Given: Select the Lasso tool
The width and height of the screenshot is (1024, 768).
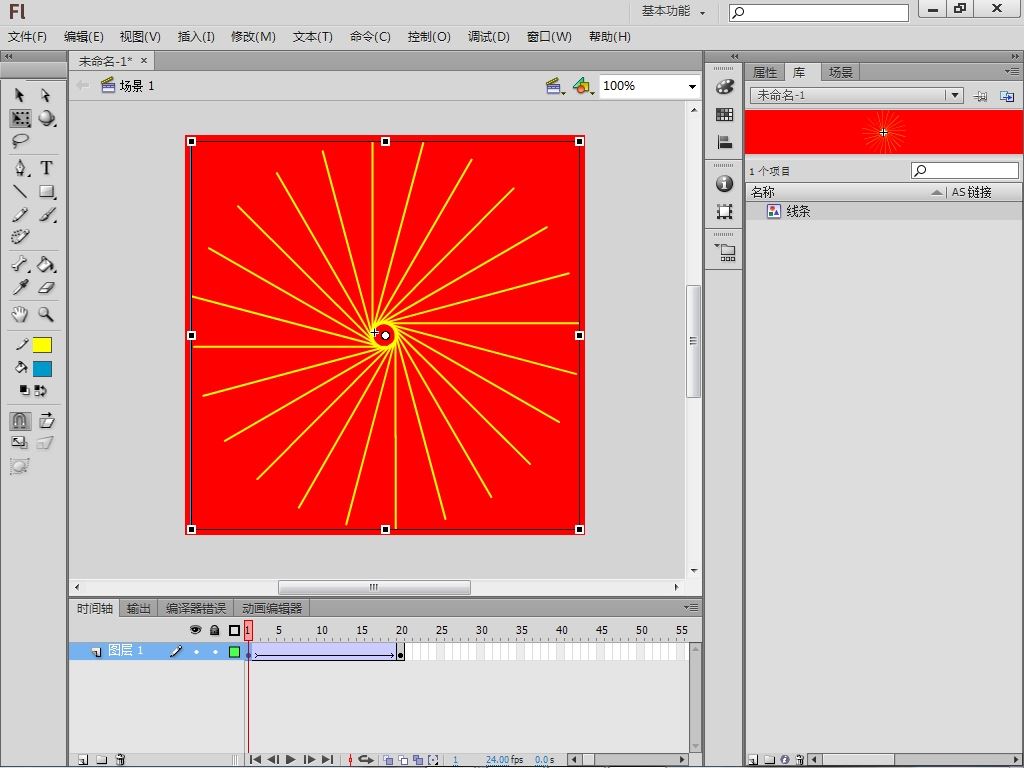Looking at the screenshot, I should coord(20,142).
